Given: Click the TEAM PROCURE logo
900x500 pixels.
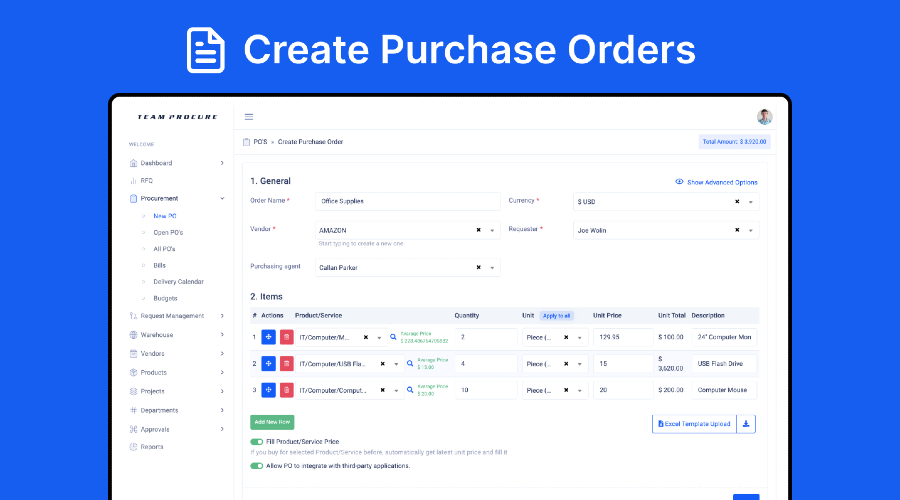Looking at the screenshot, I should tap(177, 117).
